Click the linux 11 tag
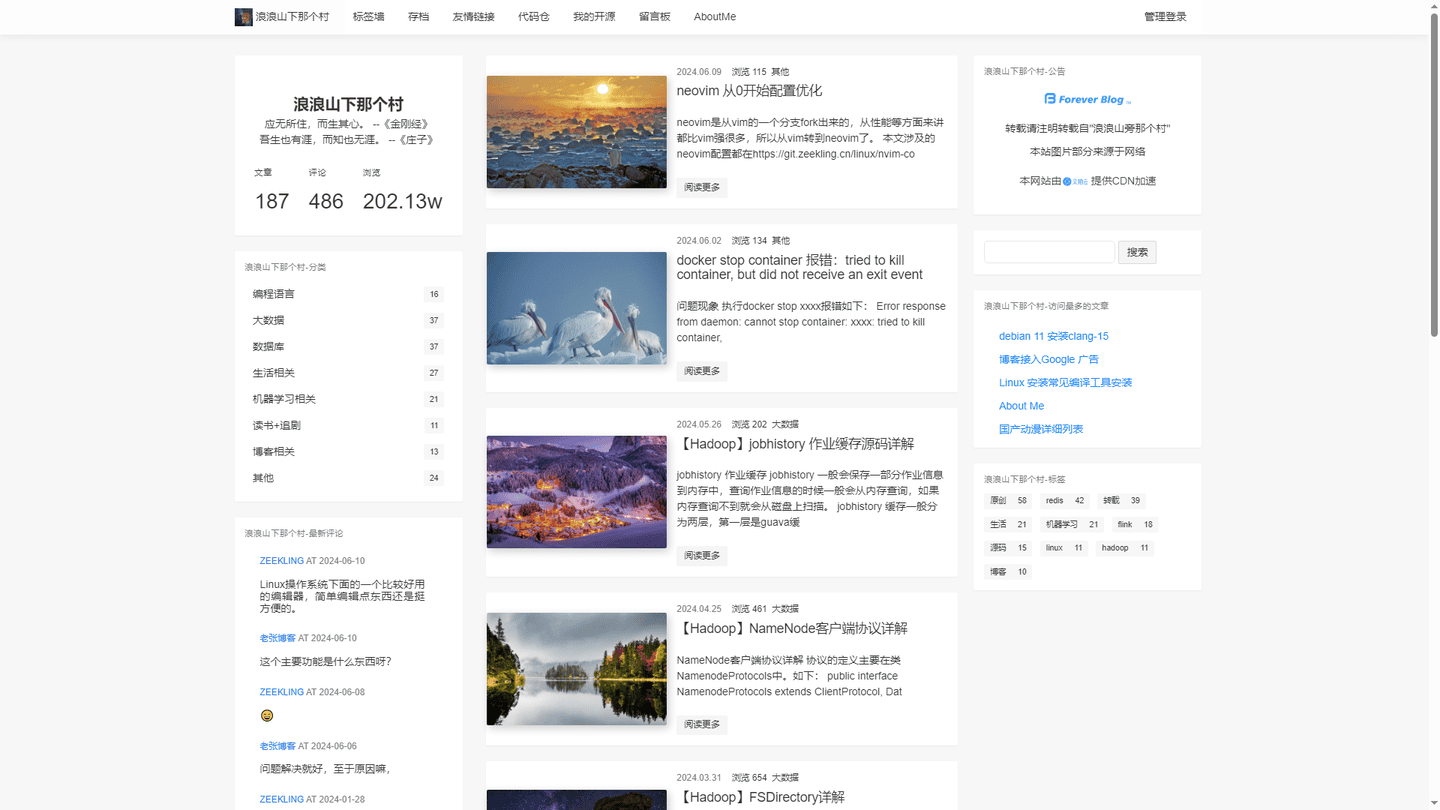 [1064, 548]
